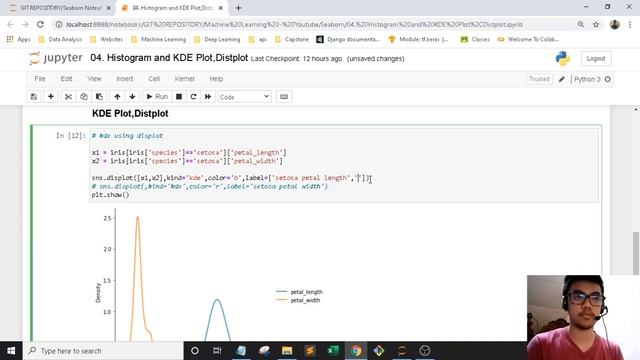Viewport: 640px width, 360px height.
Task: Open Sublime Text from taskbar
Action: pyautogui.click(x=310, y=351)
